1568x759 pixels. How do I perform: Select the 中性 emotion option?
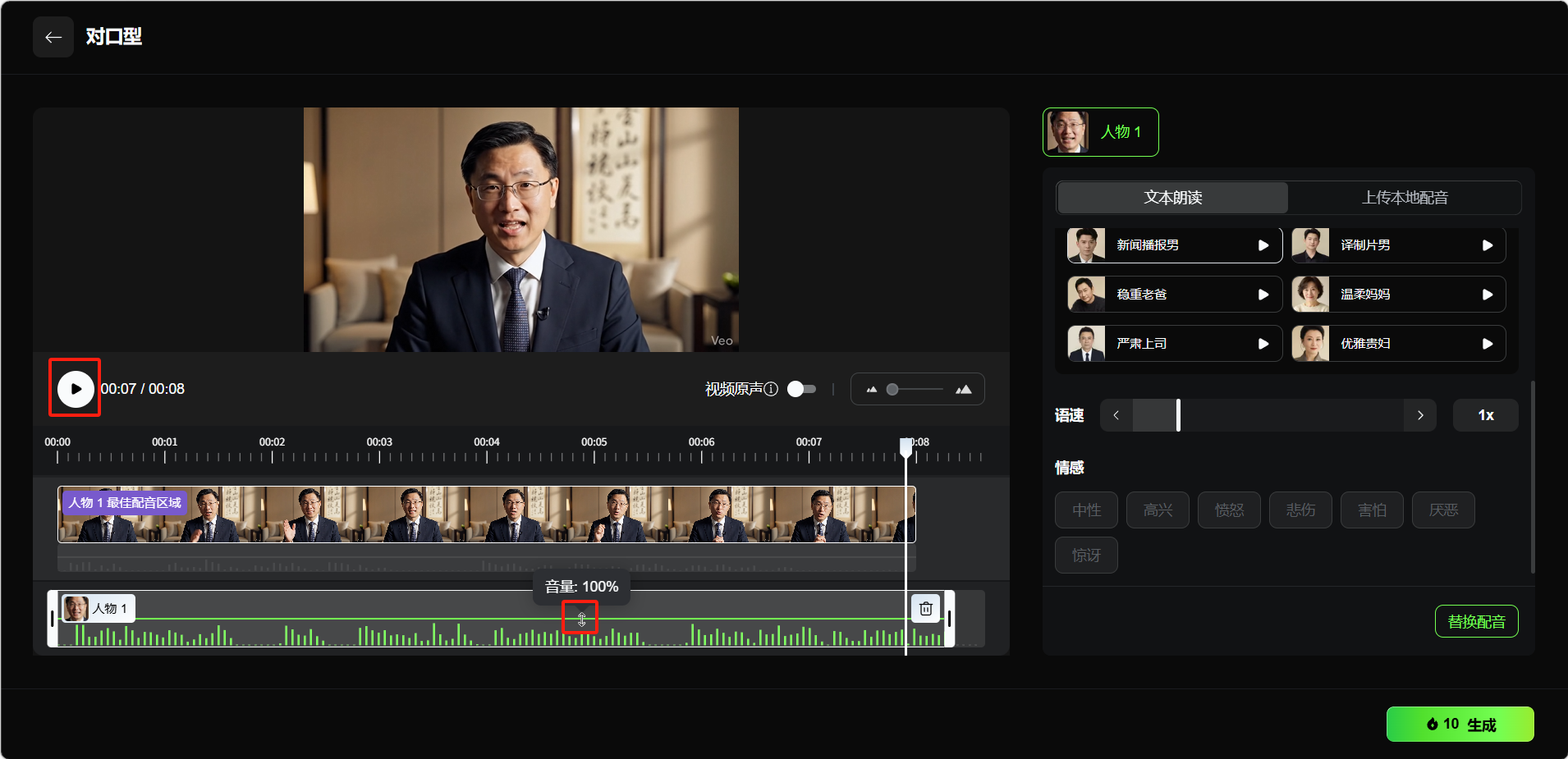[1086, 510]
